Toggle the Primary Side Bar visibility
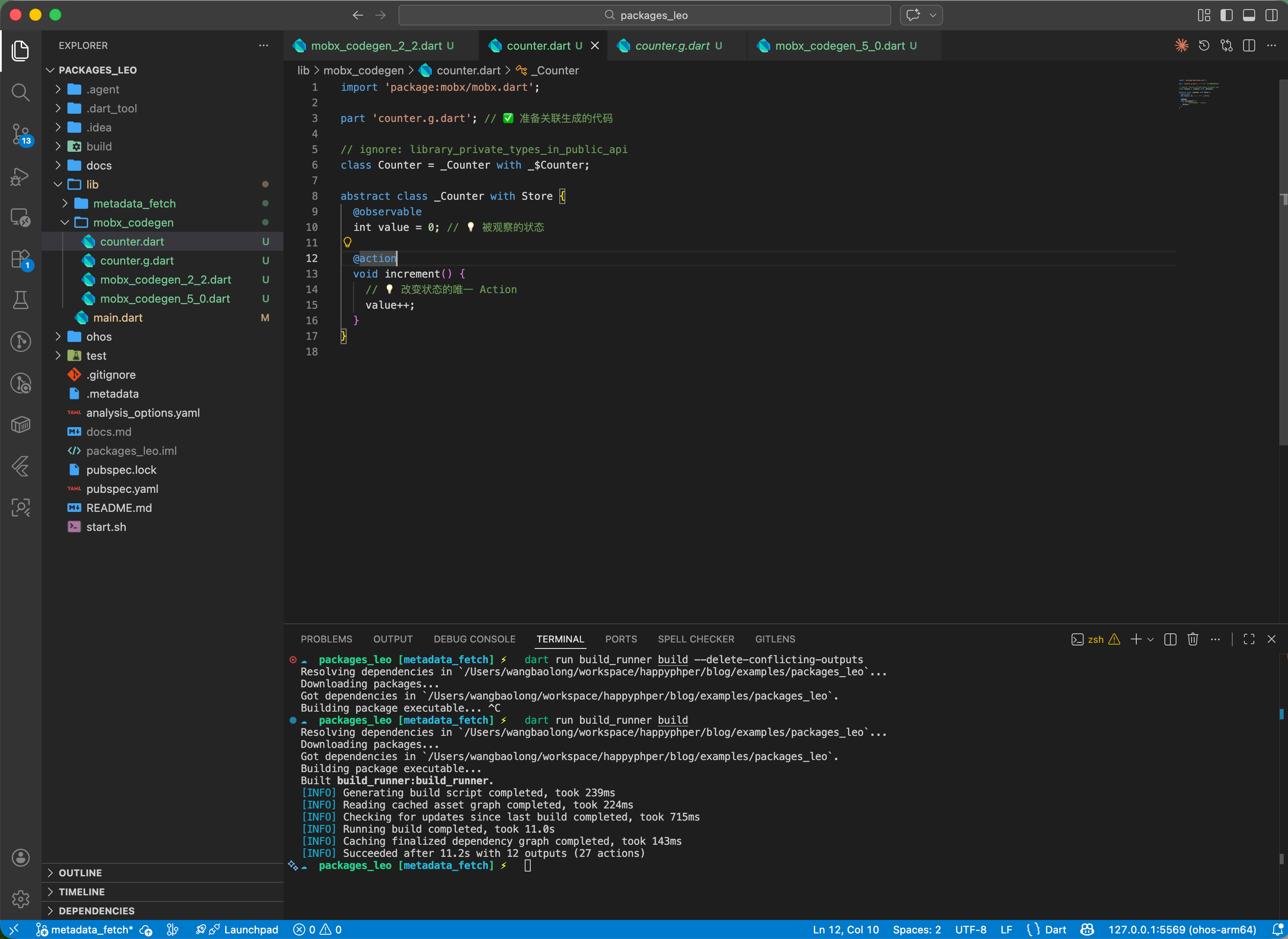This screenshot has width=1288, height=939. 1227,15
